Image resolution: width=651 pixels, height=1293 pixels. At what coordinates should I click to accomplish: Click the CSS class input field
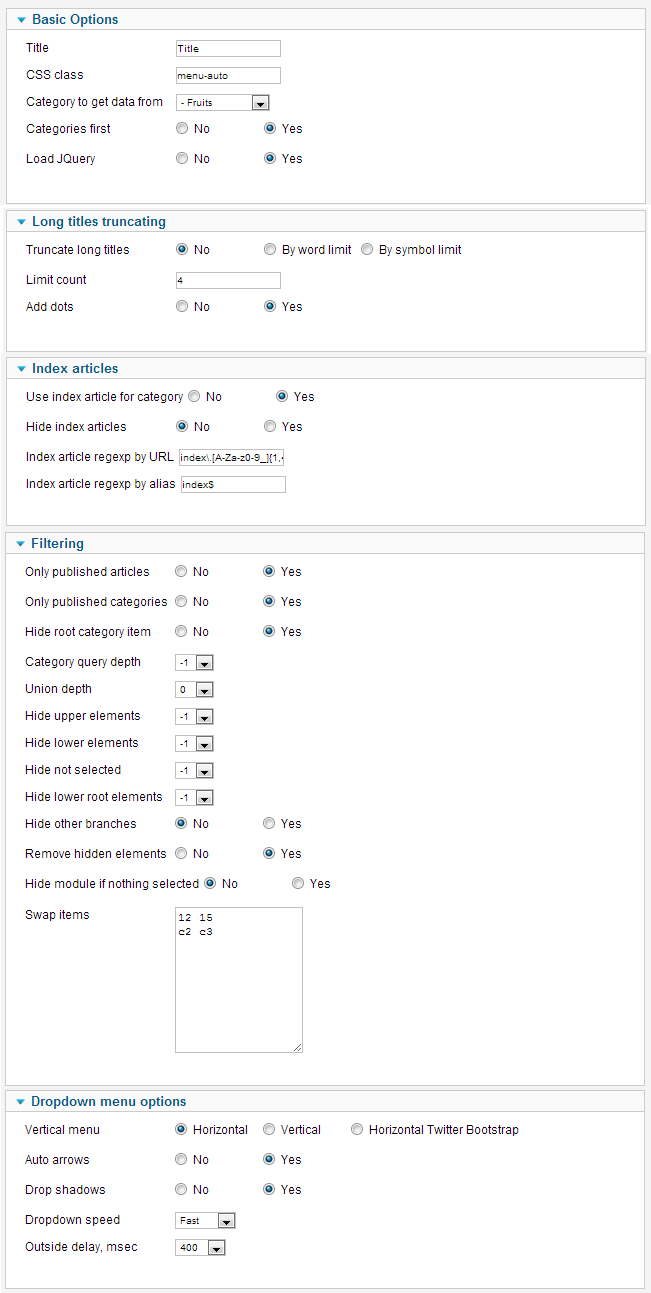228,75
